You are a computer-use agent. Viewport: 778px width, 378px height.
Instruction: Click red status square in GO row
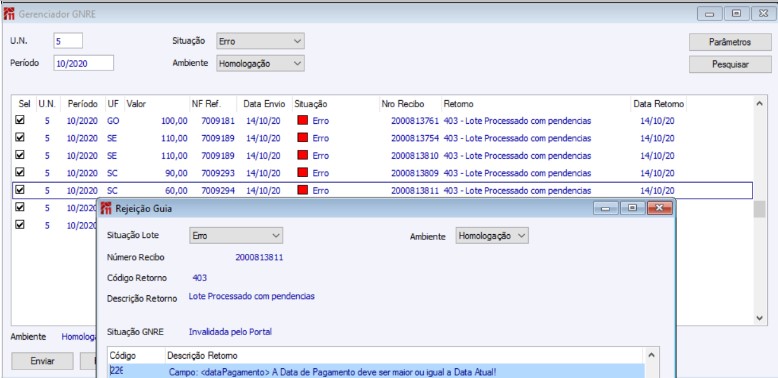click(x=302, y=120)
